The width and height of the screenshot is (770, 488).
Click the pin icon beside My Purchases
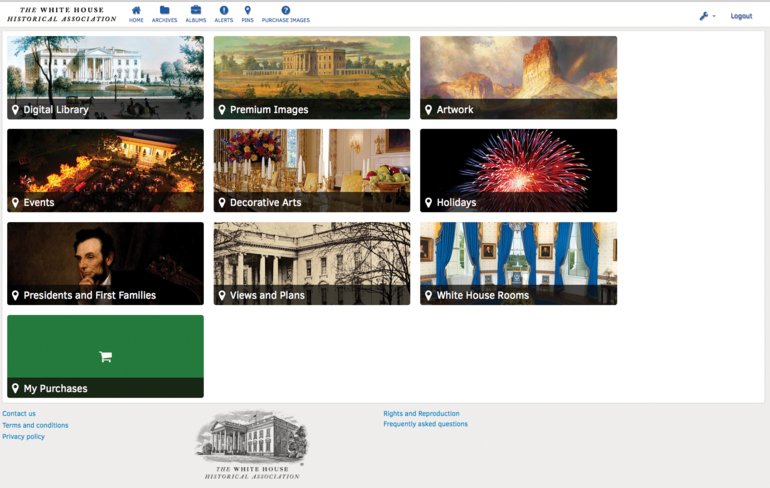coord(15,388)
